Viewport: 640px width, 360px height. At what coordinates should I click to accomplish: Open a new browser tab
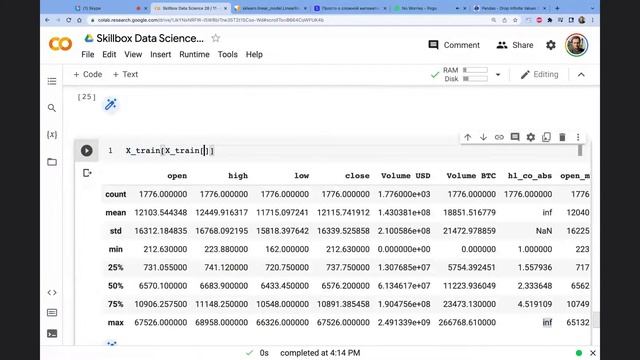click(x=557, y=8)
